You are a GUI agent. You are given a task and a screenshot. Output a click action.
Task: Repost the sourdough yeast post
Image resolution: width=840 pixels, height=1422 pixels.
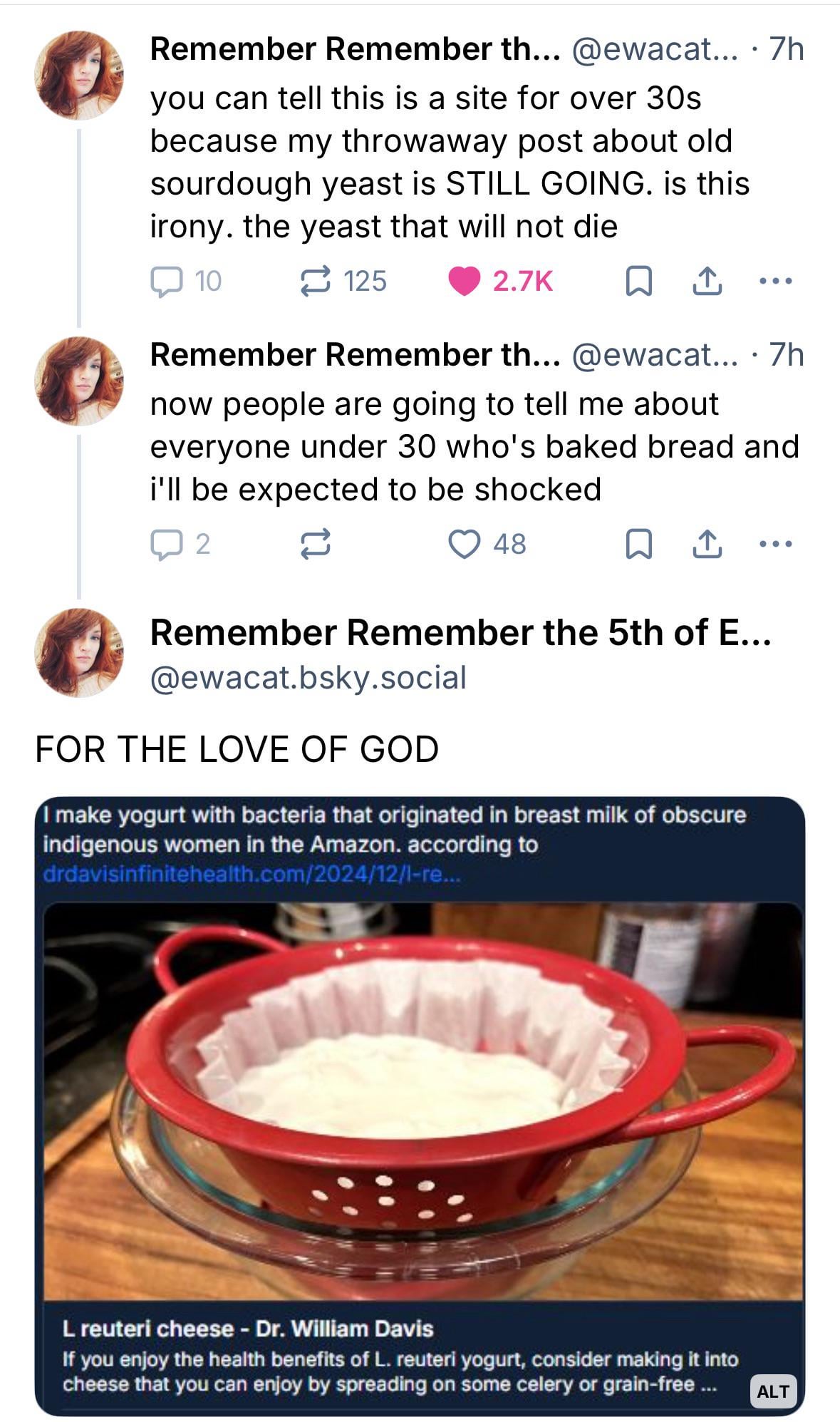315,281
